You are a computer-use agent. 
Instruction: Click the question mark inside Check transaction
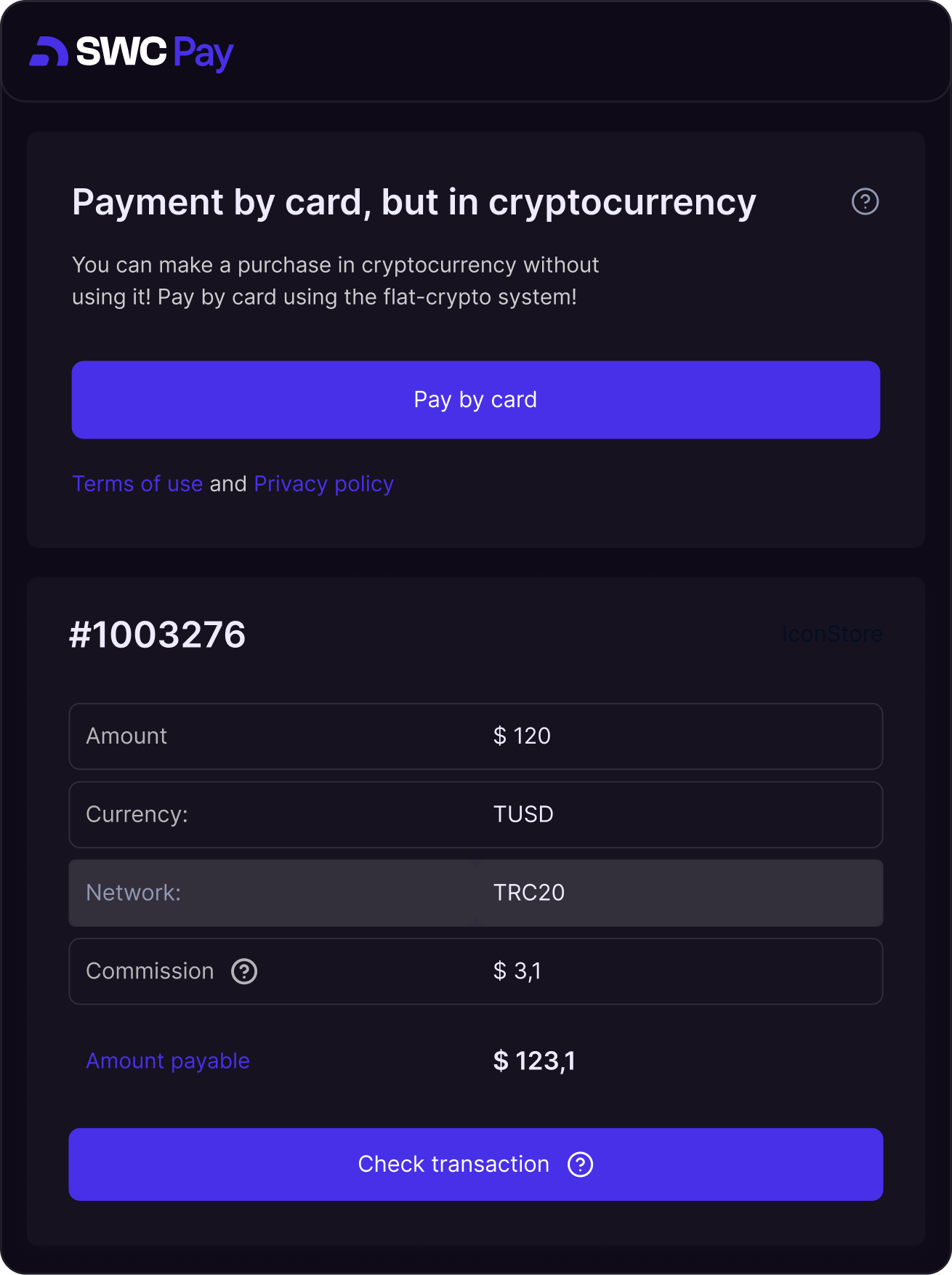coord(580,1165)
